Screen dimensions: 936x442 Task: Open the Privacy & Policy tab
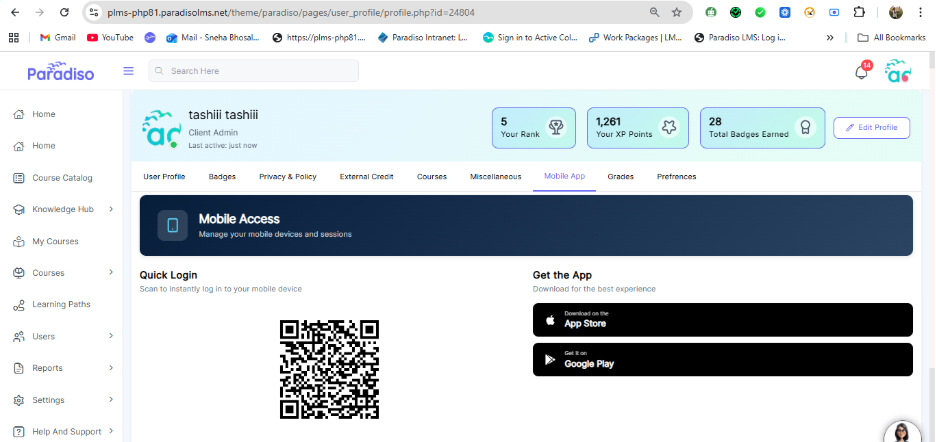click(287, 176)
